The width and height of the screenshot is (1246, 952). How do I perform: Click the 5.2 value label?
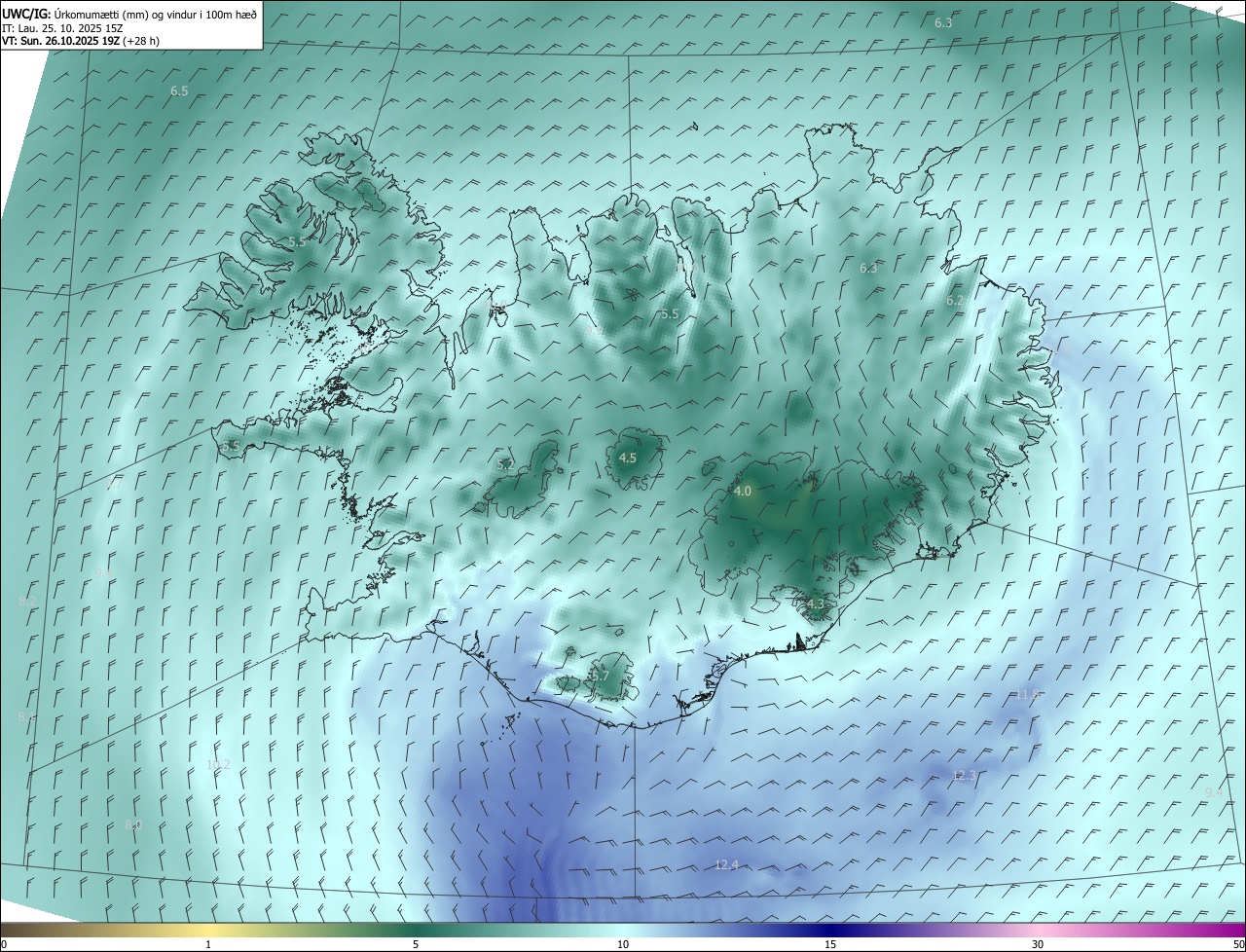coord(505,465)
